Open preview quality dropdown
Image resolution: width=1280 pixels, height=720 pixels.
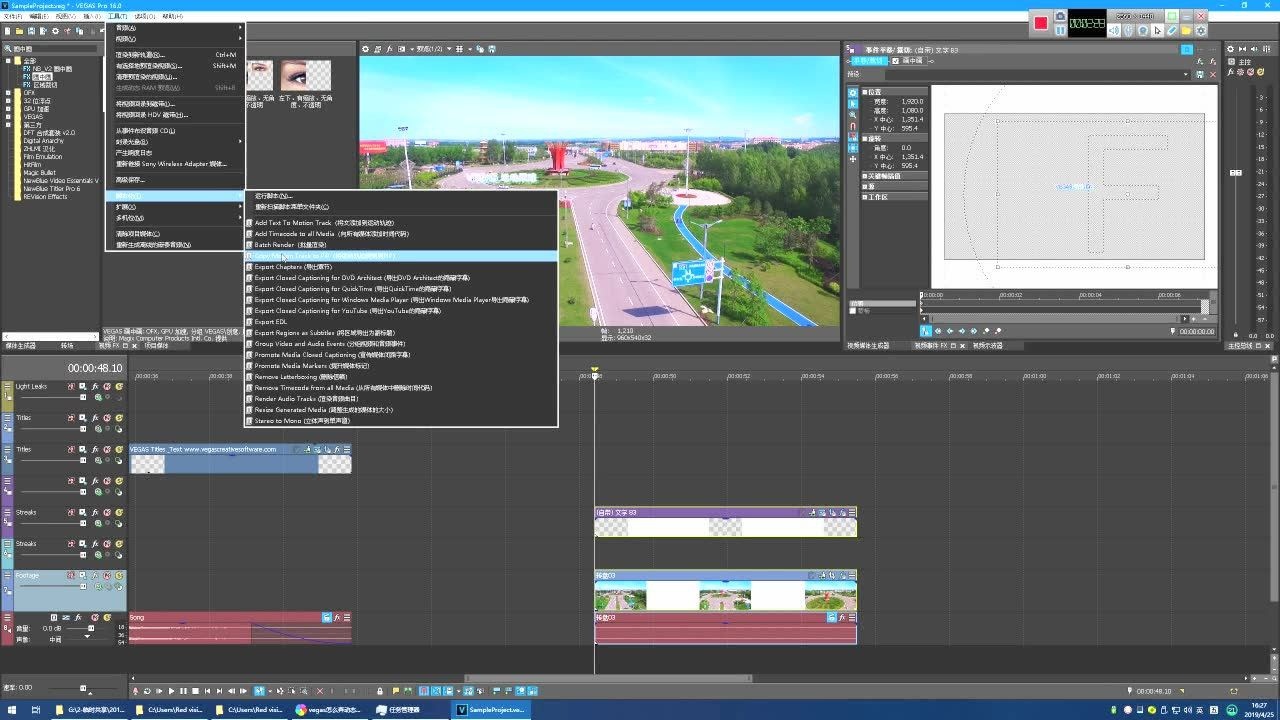click(428, 49)
